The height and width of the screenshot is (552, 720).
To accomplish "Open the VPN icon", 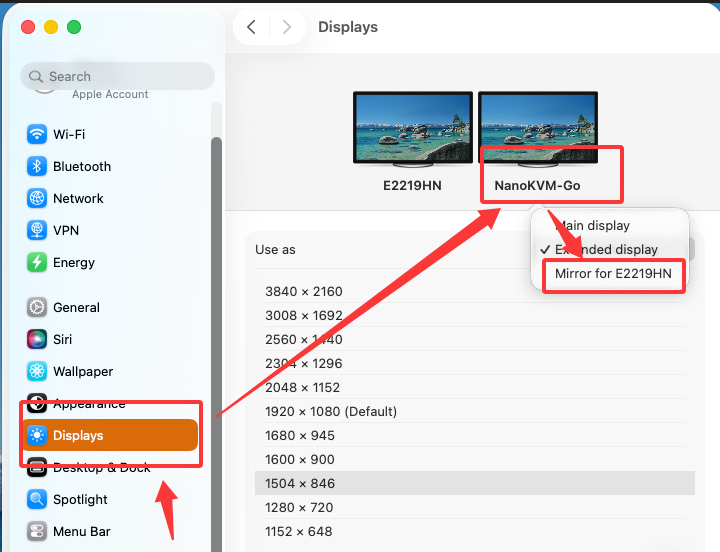I will (x=37, y=230).
